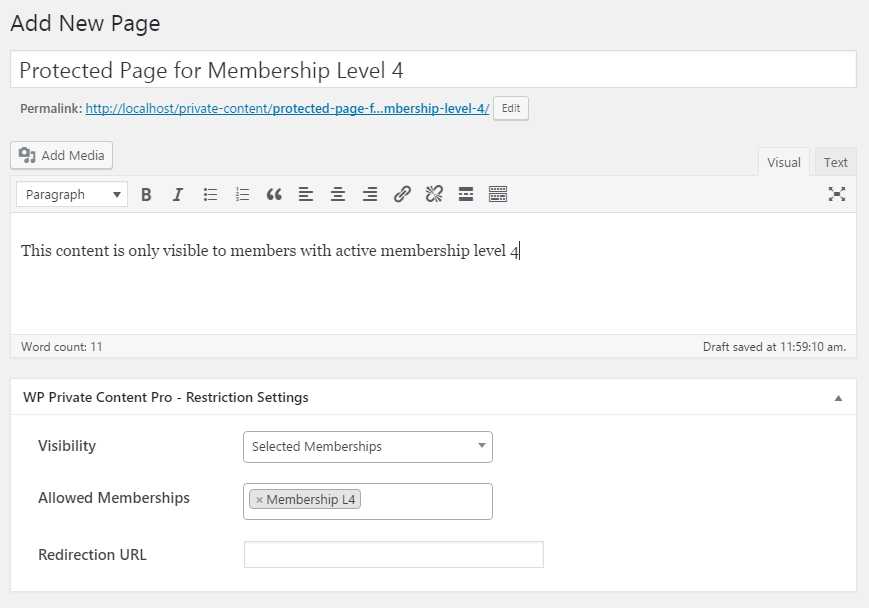This screenshot has width=869, height=608.
Task: Insert Read More tag
Action: tap(466, 195)
